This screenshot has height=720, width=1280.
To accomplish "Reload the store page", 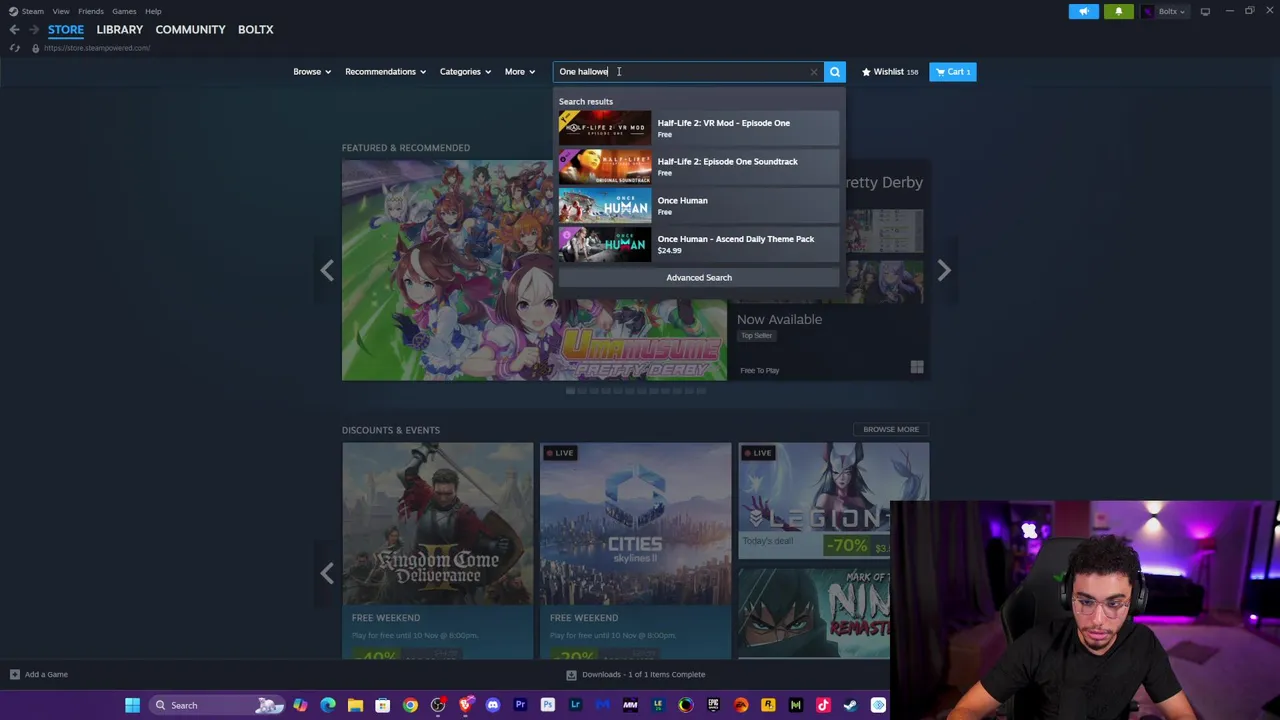I will coord(14,48).
